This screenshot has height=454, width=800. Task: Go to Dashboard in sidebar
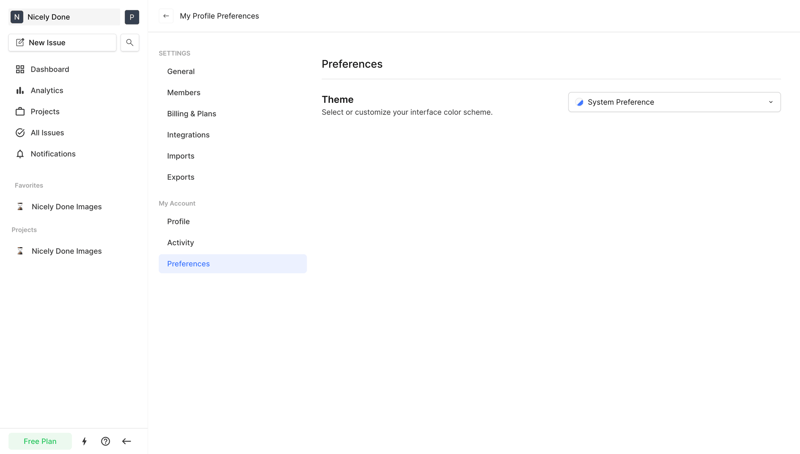click(49, 69)
